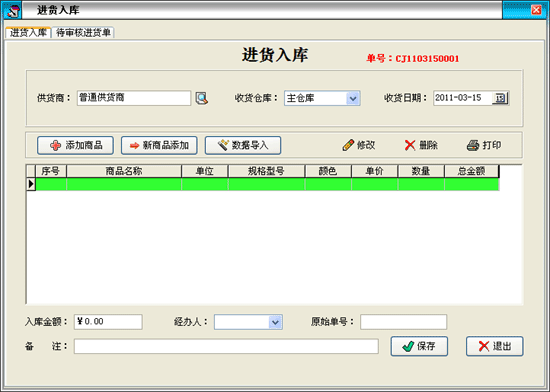The image size is (550, 392).
Task: Open the 进货入库 tab
Action: pos(28,33)
